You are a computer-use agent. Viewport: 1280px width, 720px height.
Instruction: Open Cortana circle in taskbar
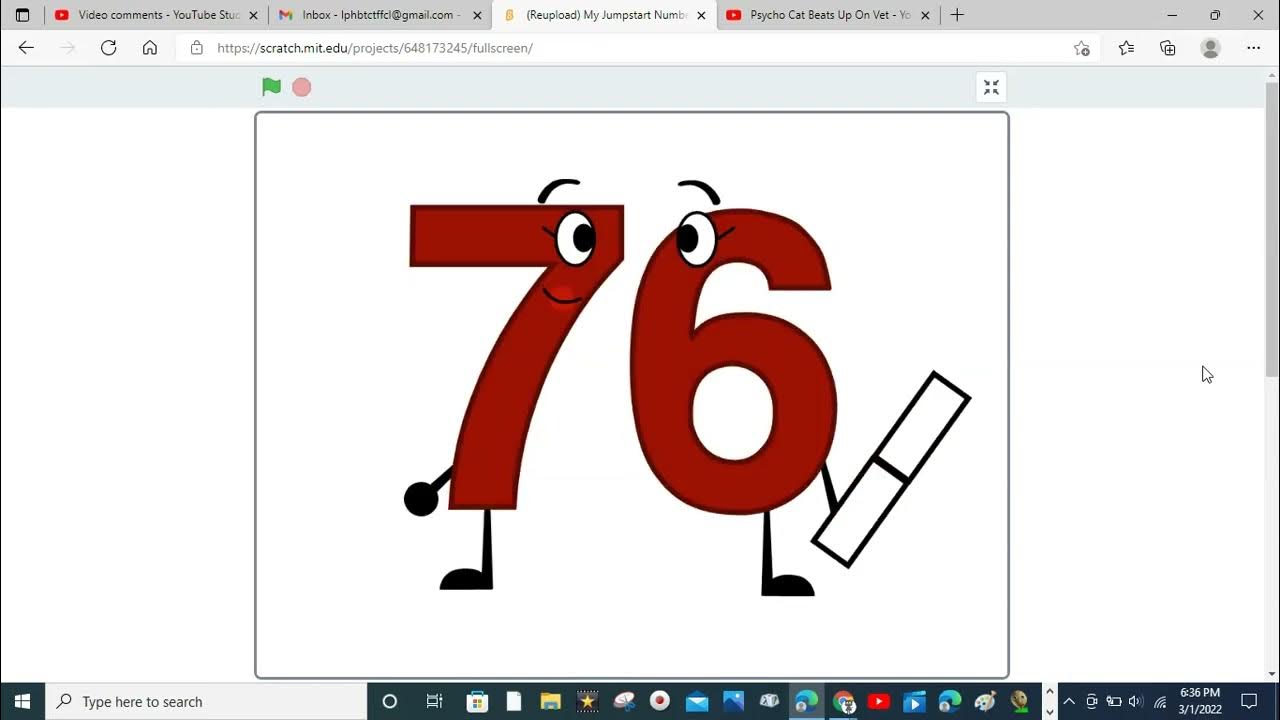click(x=390, y=701)
